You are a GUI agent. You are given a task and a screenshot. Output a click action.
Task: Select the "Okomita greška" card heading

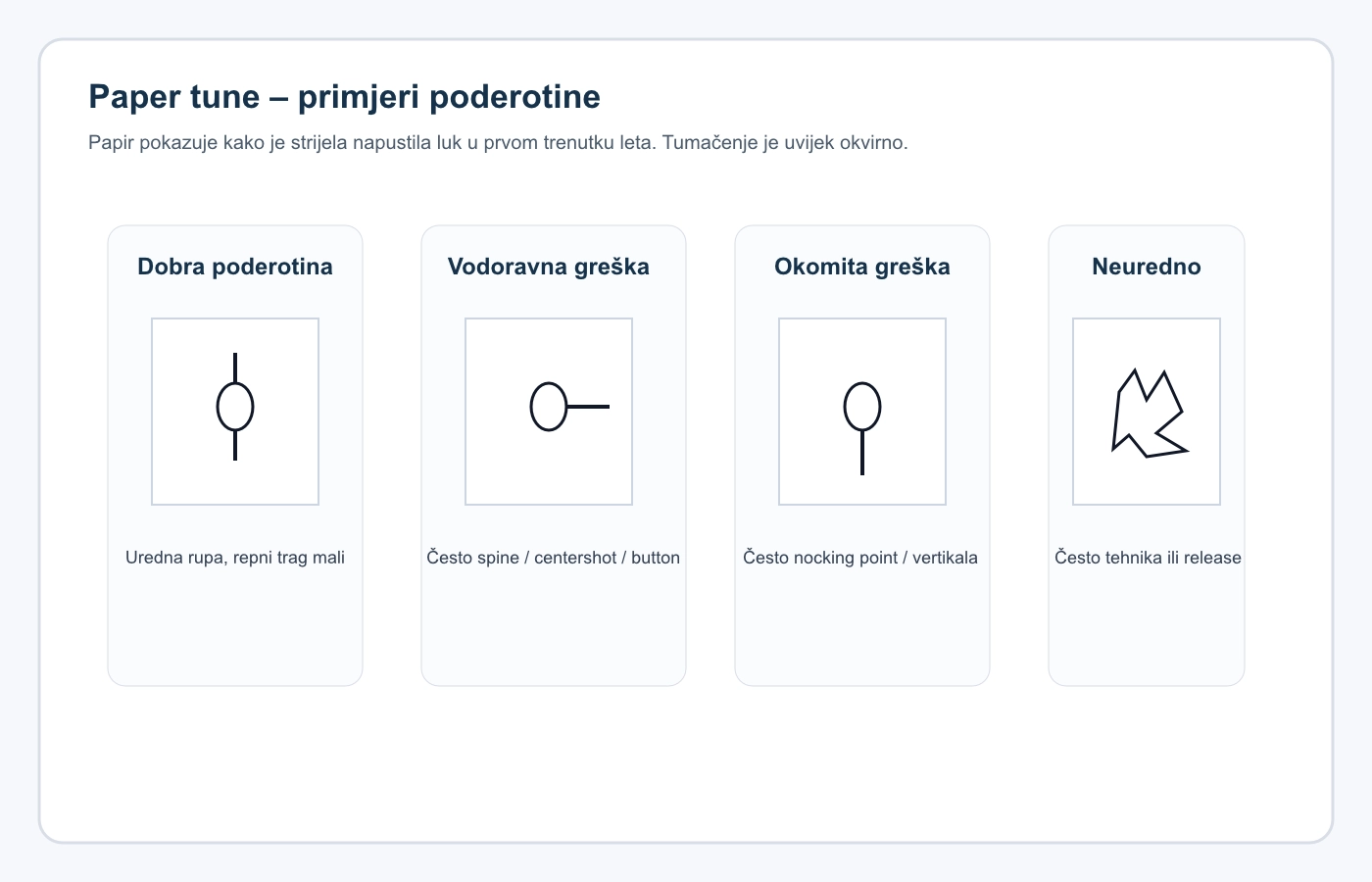[x=862, y=267]
